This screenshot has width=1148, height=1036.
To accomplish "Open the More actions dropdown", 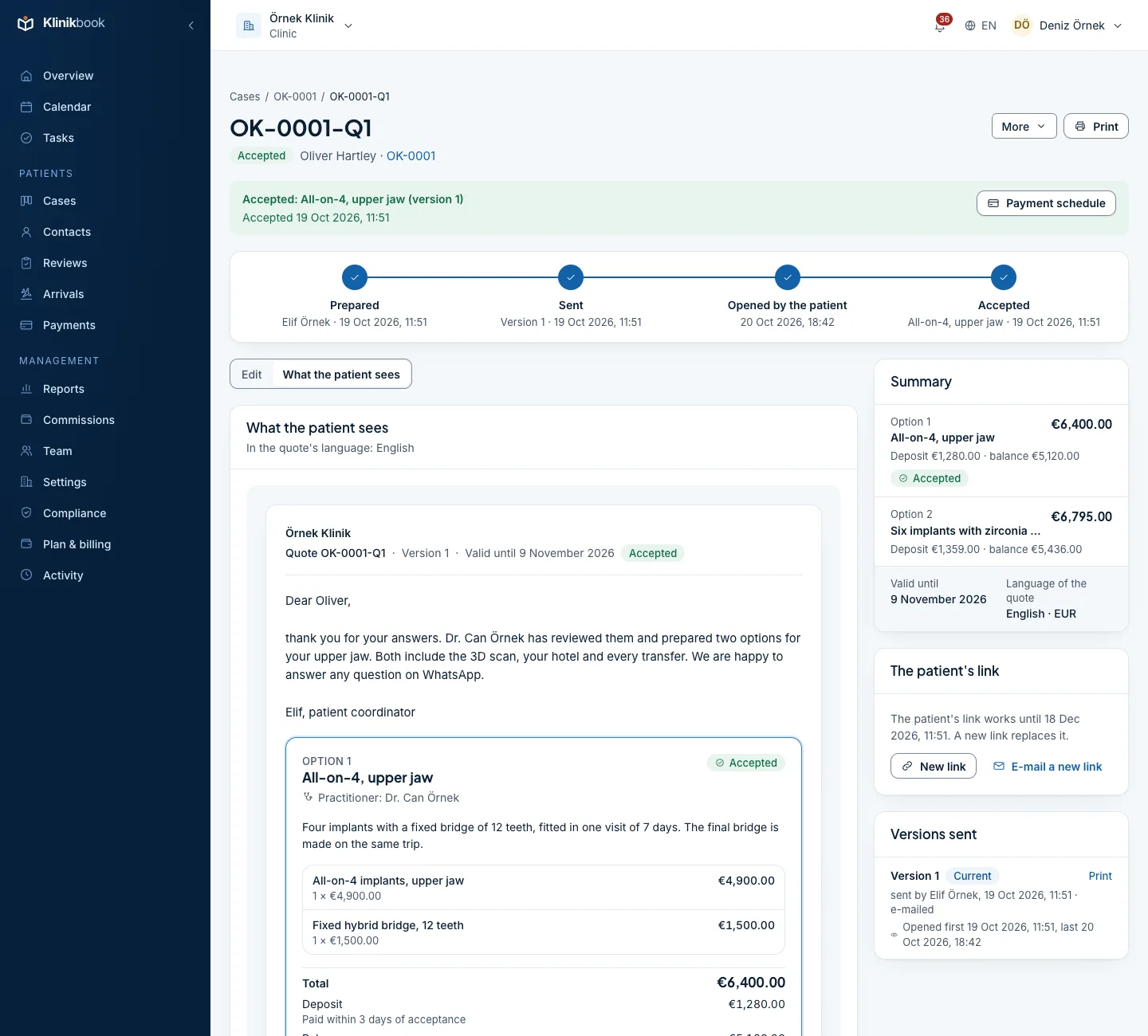I will [x=1024, y=126].
